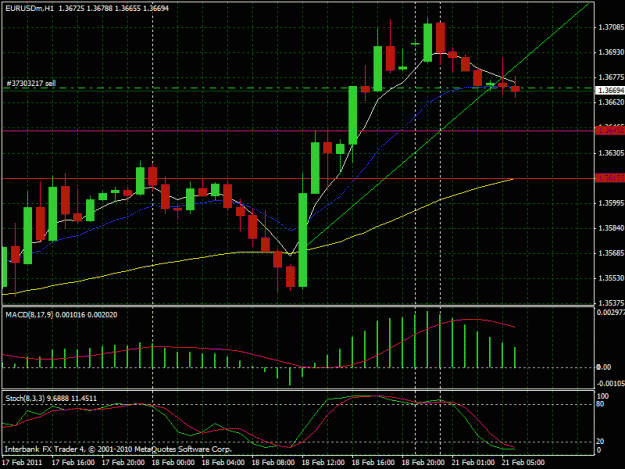
Task: Click price scale value 1.36775
Action: 611,77
